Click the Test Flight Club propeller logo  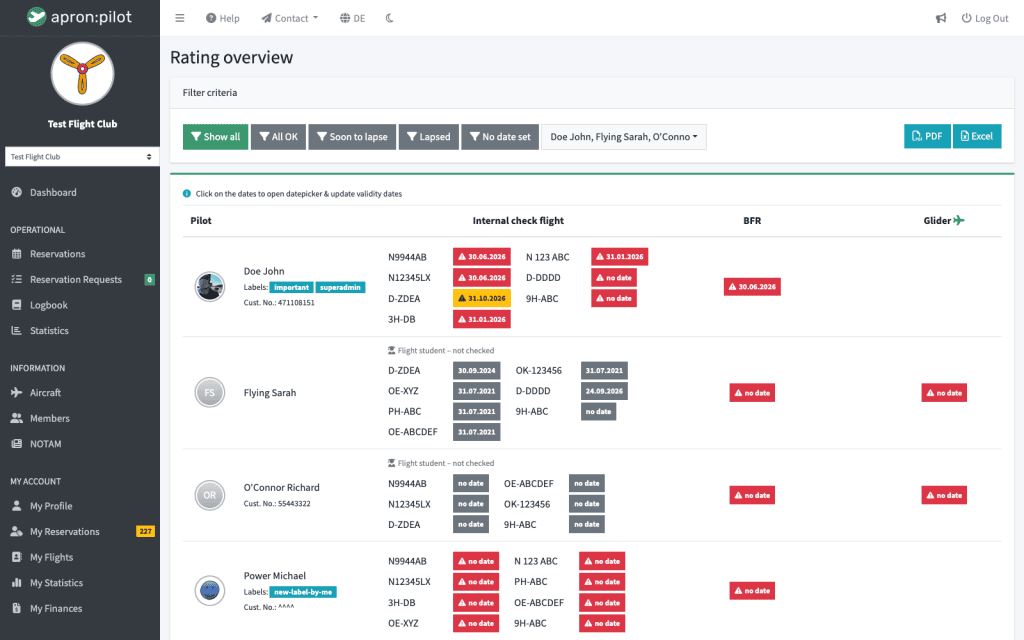(x=82, y=74)
